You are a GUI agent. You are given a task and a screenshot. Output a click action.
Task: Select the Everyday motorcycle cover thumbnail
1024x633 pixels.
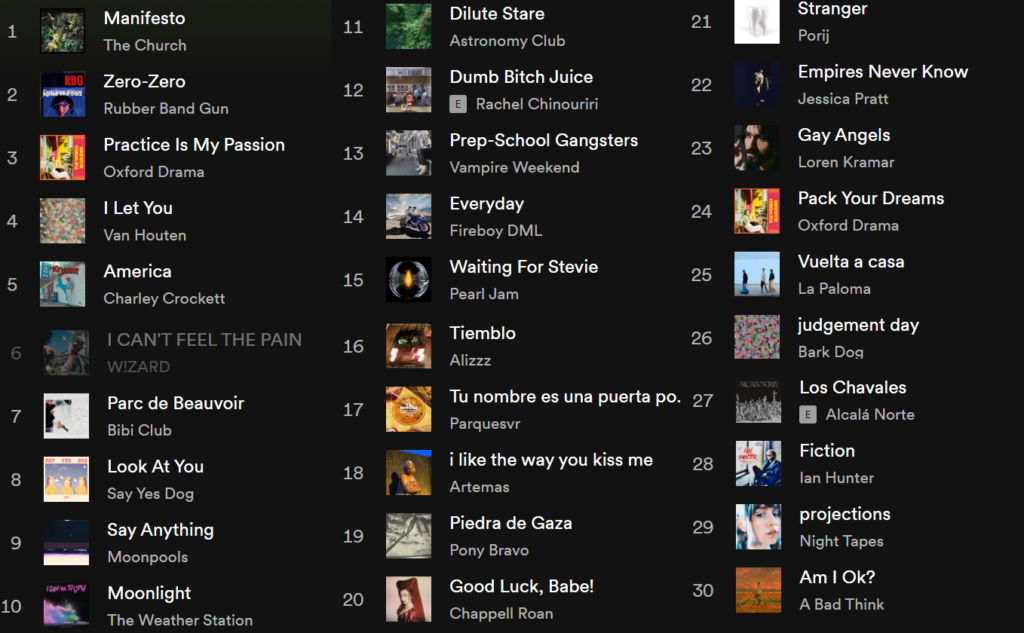(x=408, y=216)
